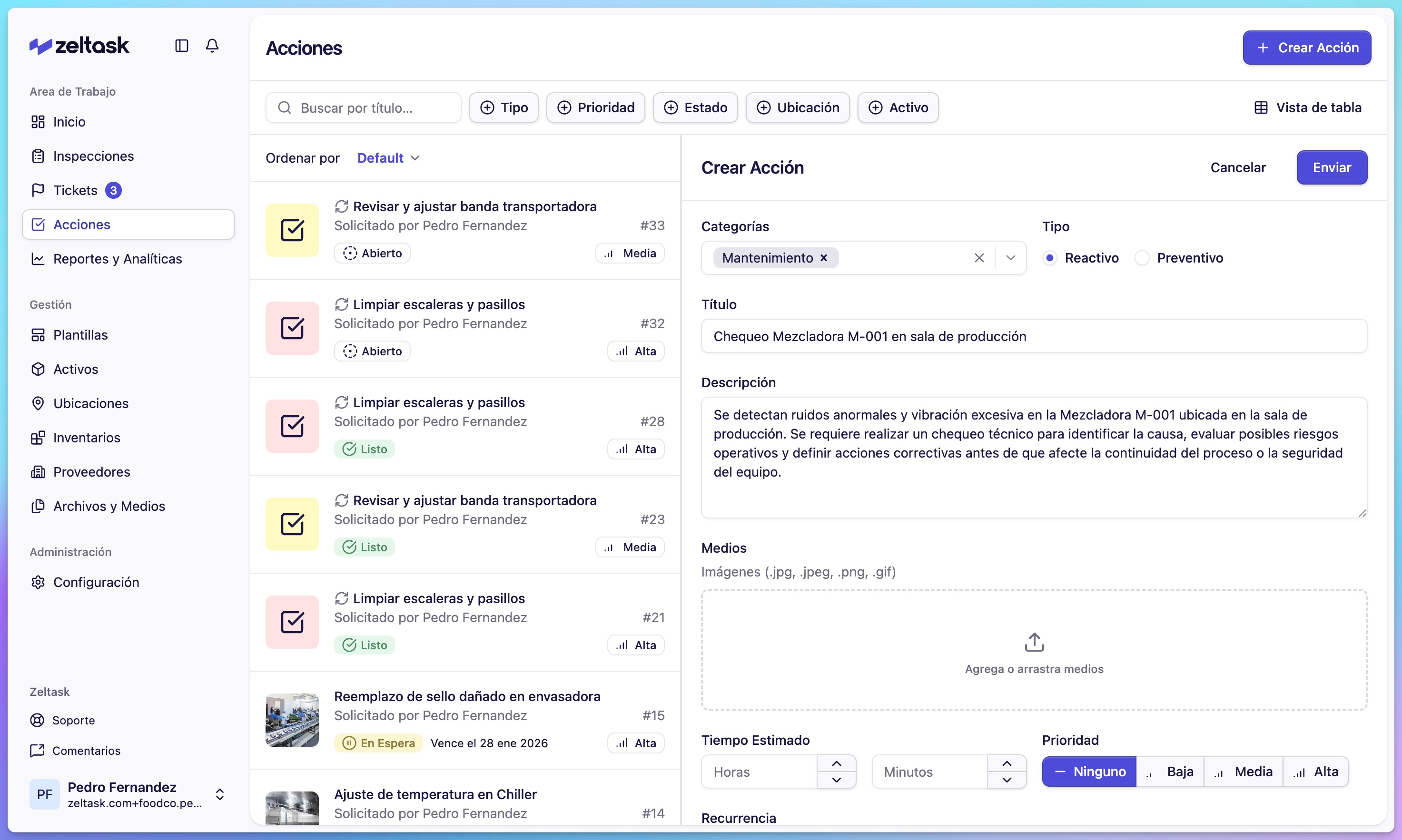Open notifications via the bell icon

tap(212, 46)
